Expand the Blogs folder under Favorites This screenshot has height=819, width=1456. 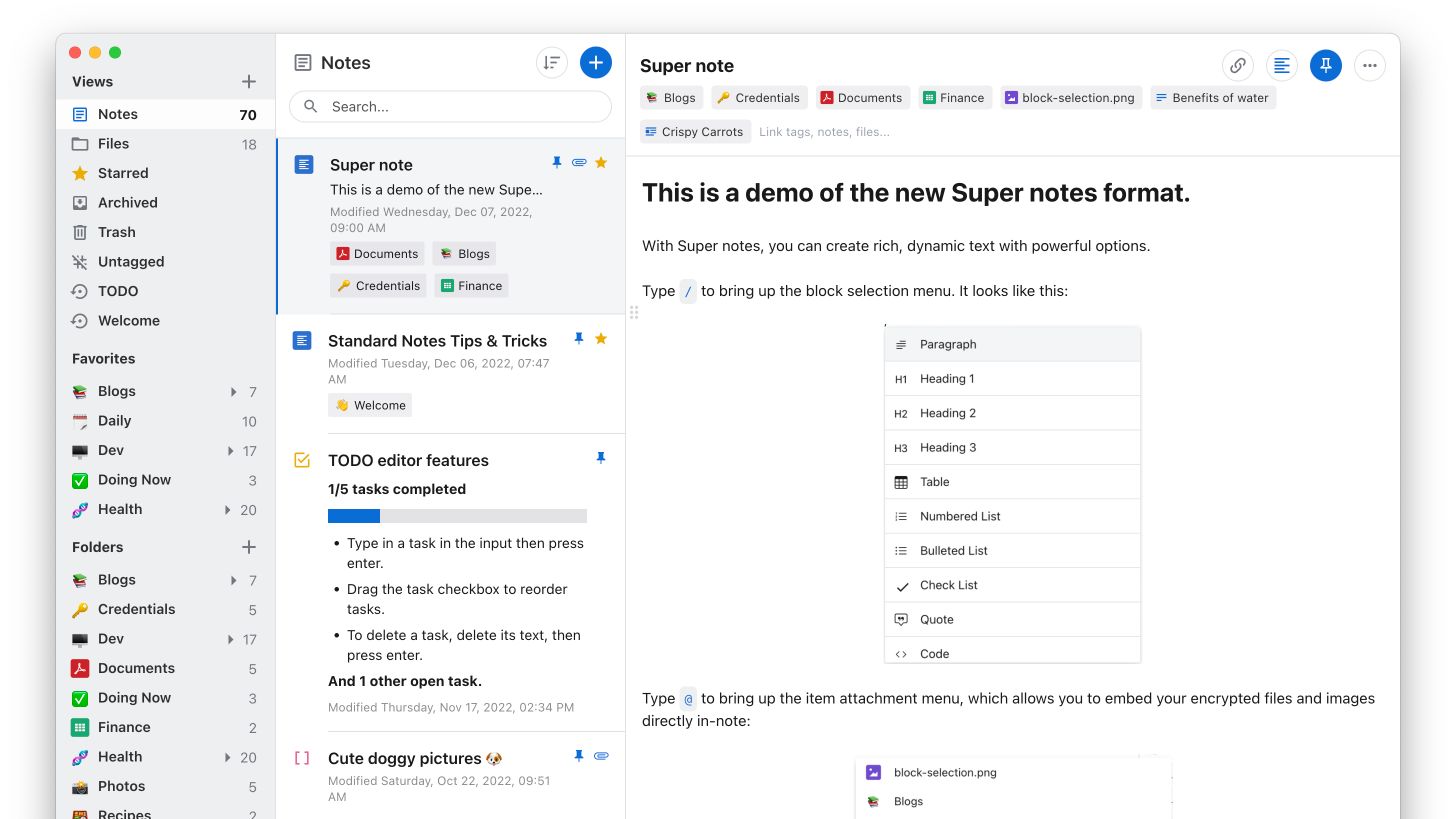233,392
